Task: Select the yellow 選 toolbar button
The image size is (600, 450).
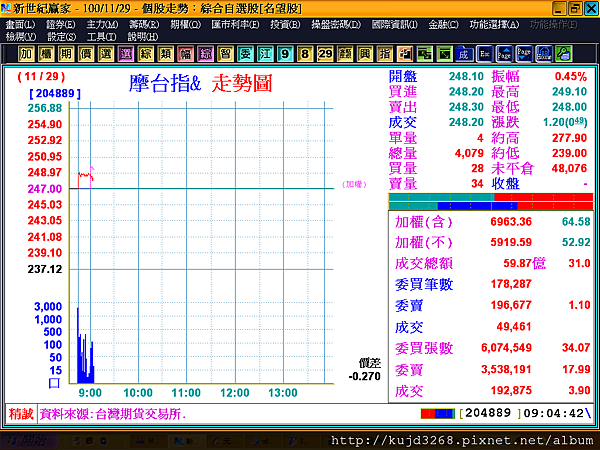Action: point(106,54)
